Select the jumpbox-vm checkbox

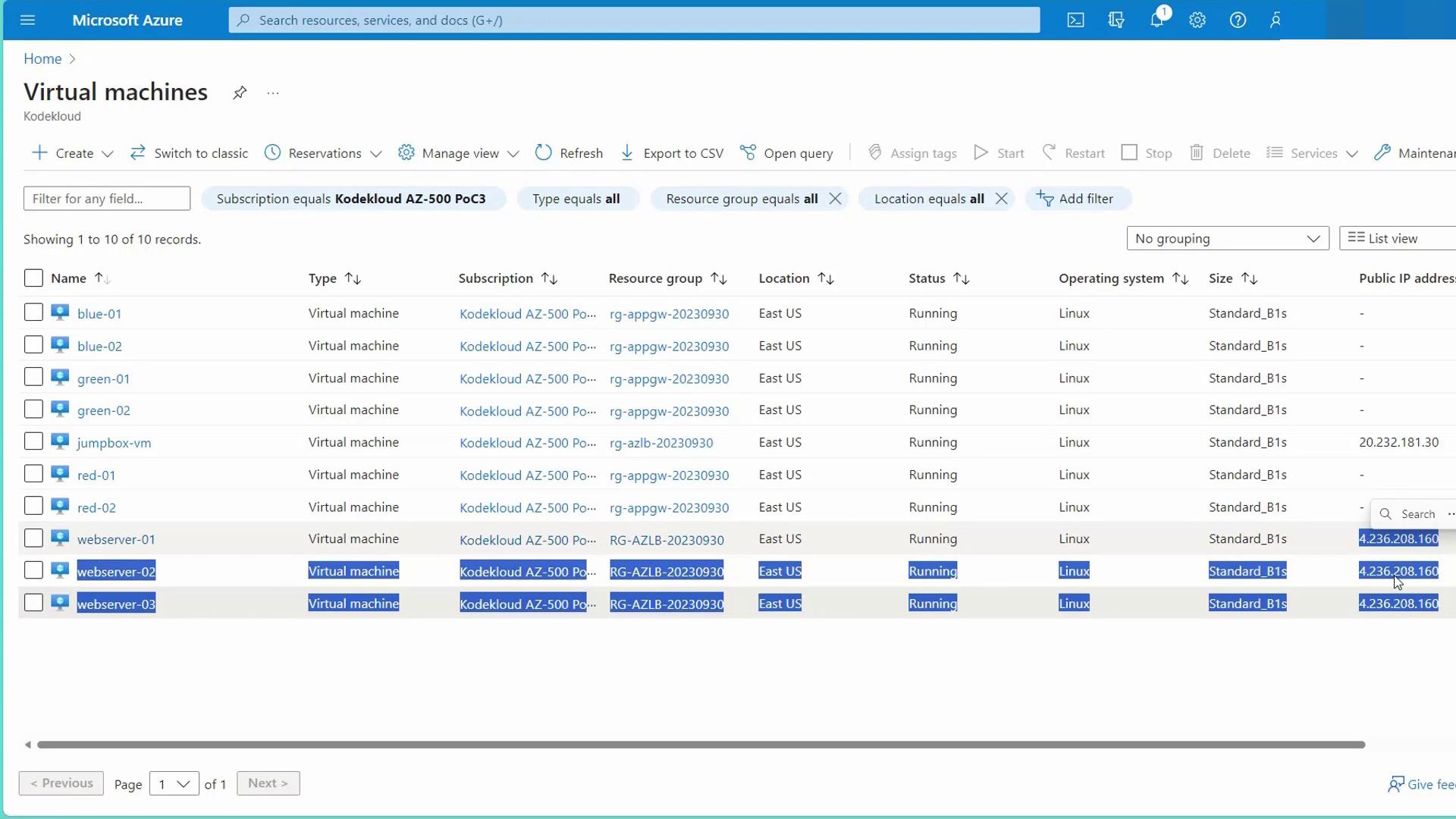(33, 442)
